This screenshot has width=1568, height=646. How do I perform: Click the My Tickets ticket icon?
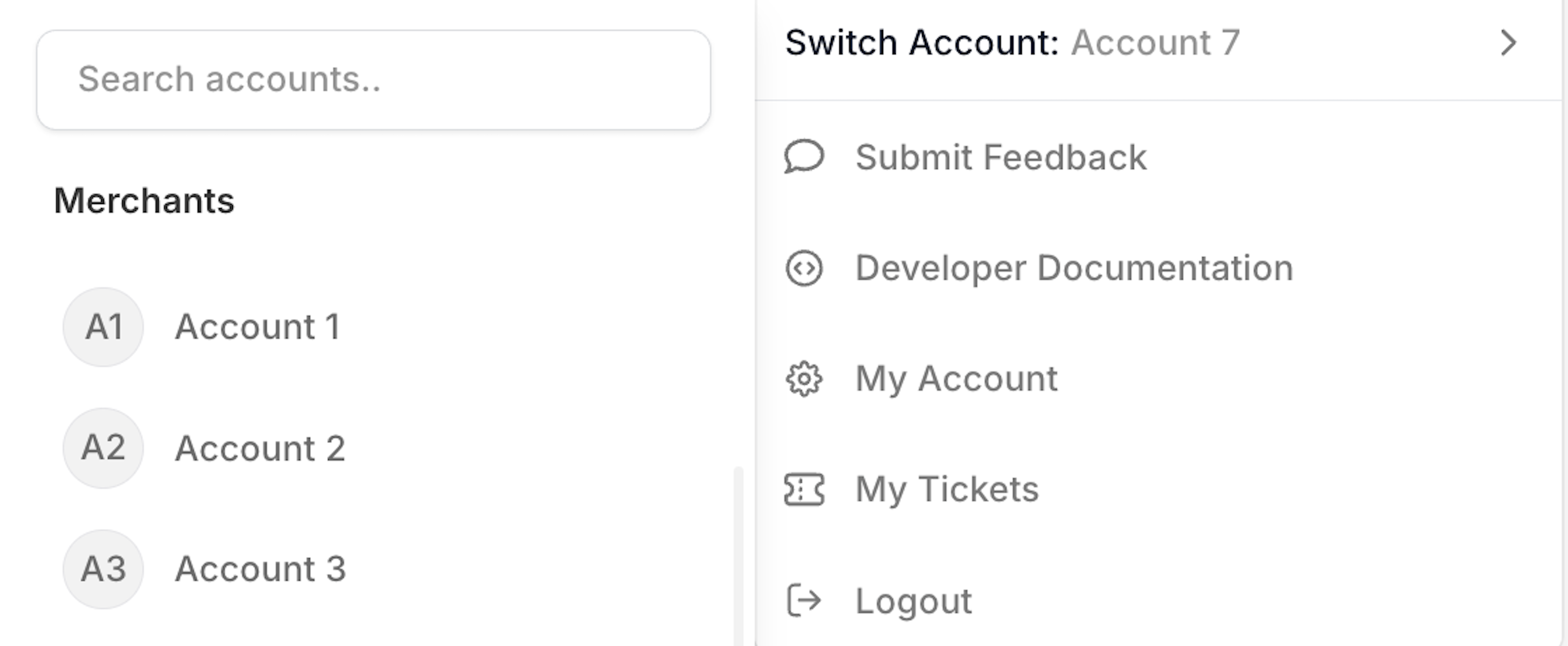tap(804, 490)
